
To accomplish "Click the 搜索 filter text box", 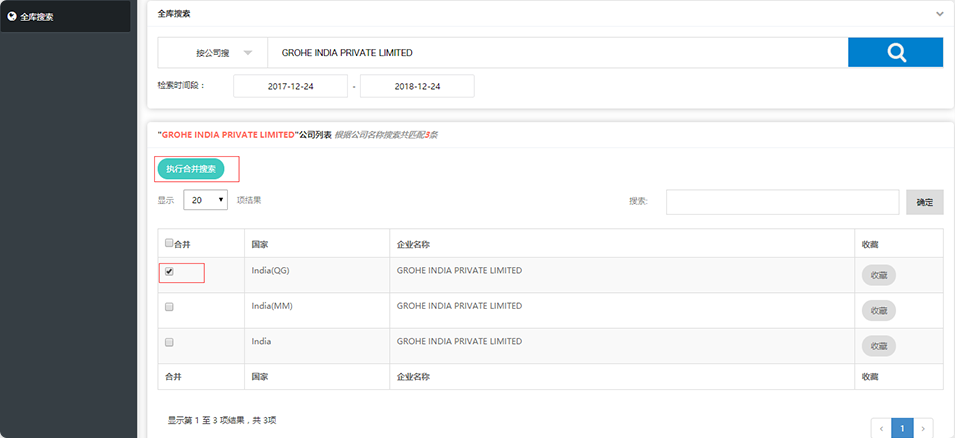I will (x=783, y=202).
